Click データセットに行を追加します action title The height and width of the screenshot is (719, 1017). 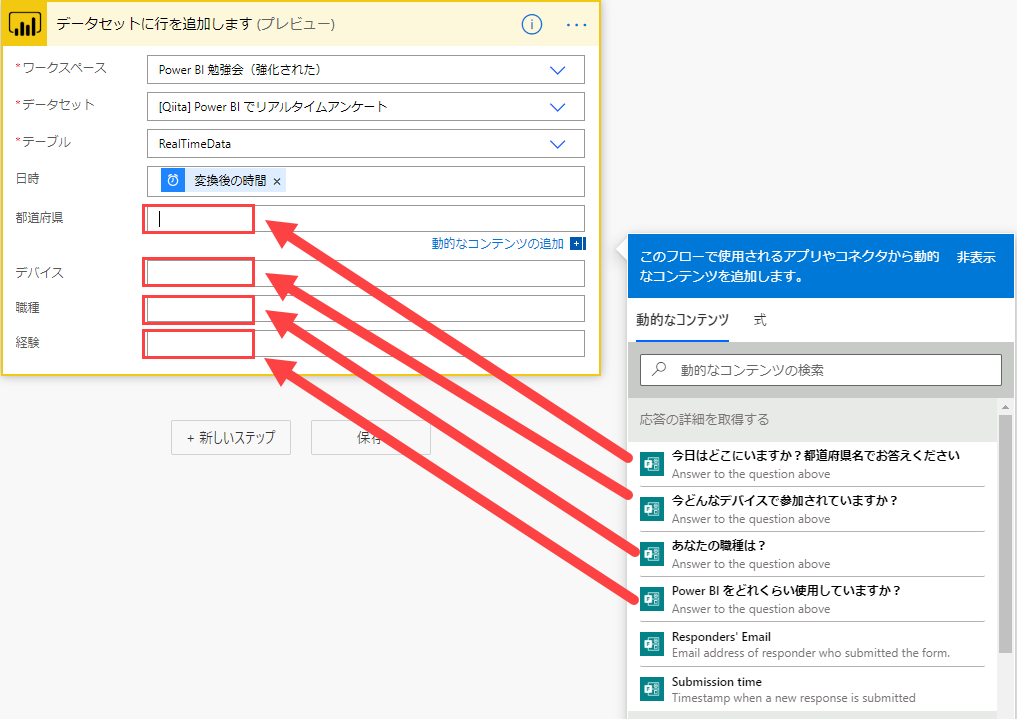[x=195, y=24]
